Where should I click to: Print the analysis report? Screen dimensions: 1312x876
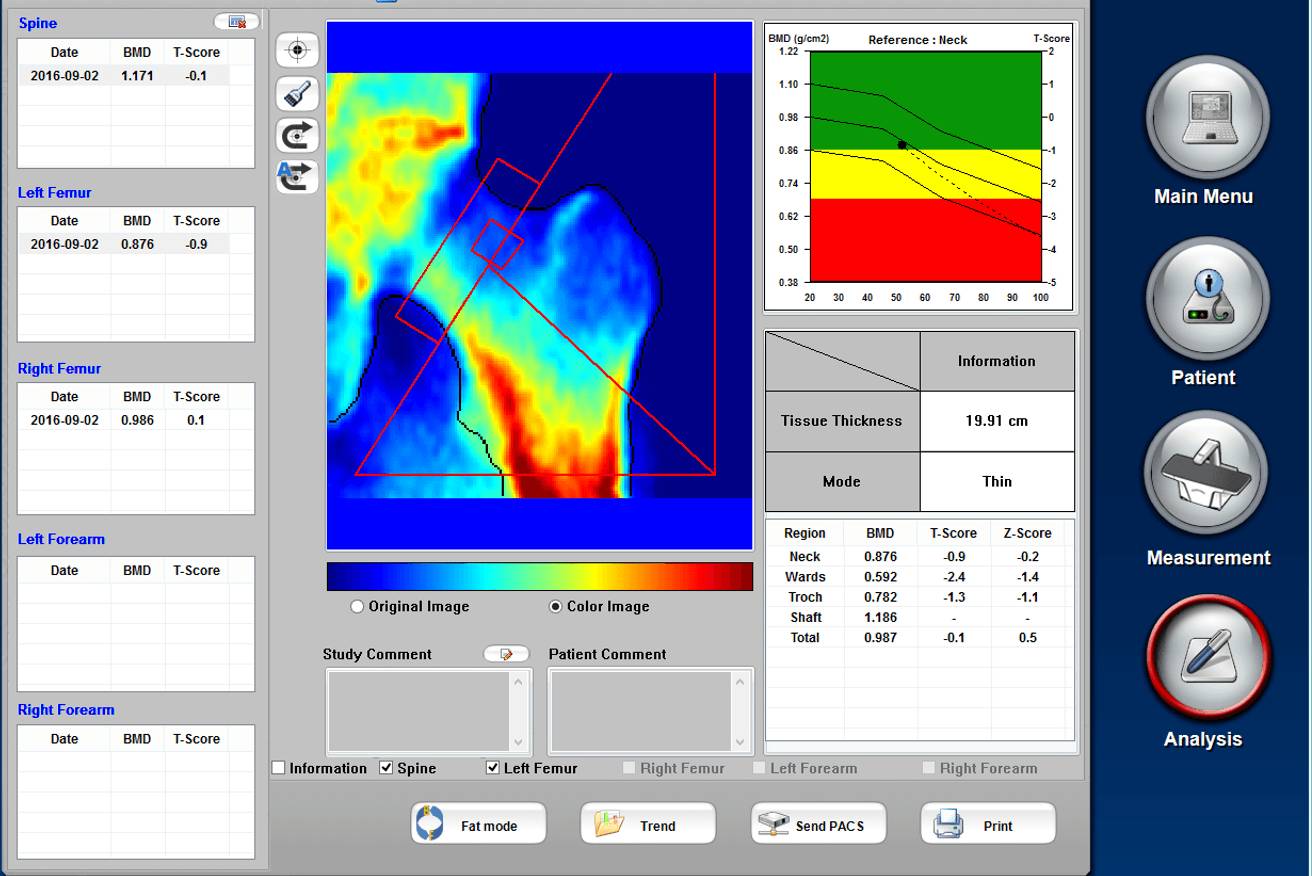(988, 824)
